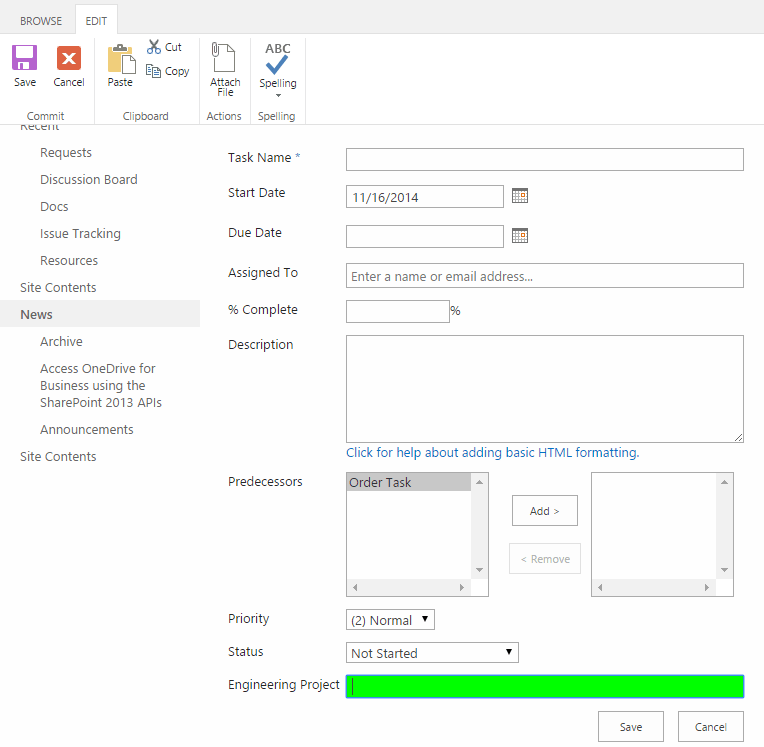This screenshot has height=747, width=764.
Task: Go to Discussion Board in sidebar
Action: pos(89,179)
